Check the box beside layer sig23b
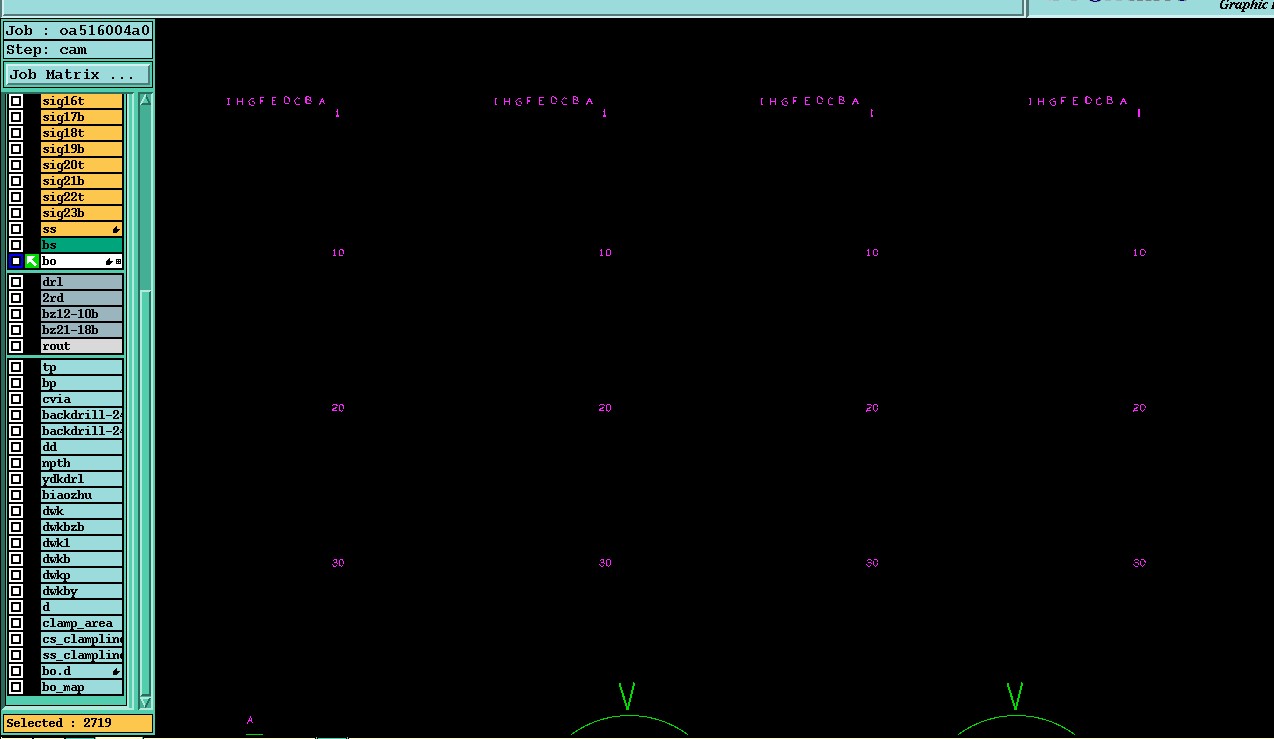 pos(16,213)
